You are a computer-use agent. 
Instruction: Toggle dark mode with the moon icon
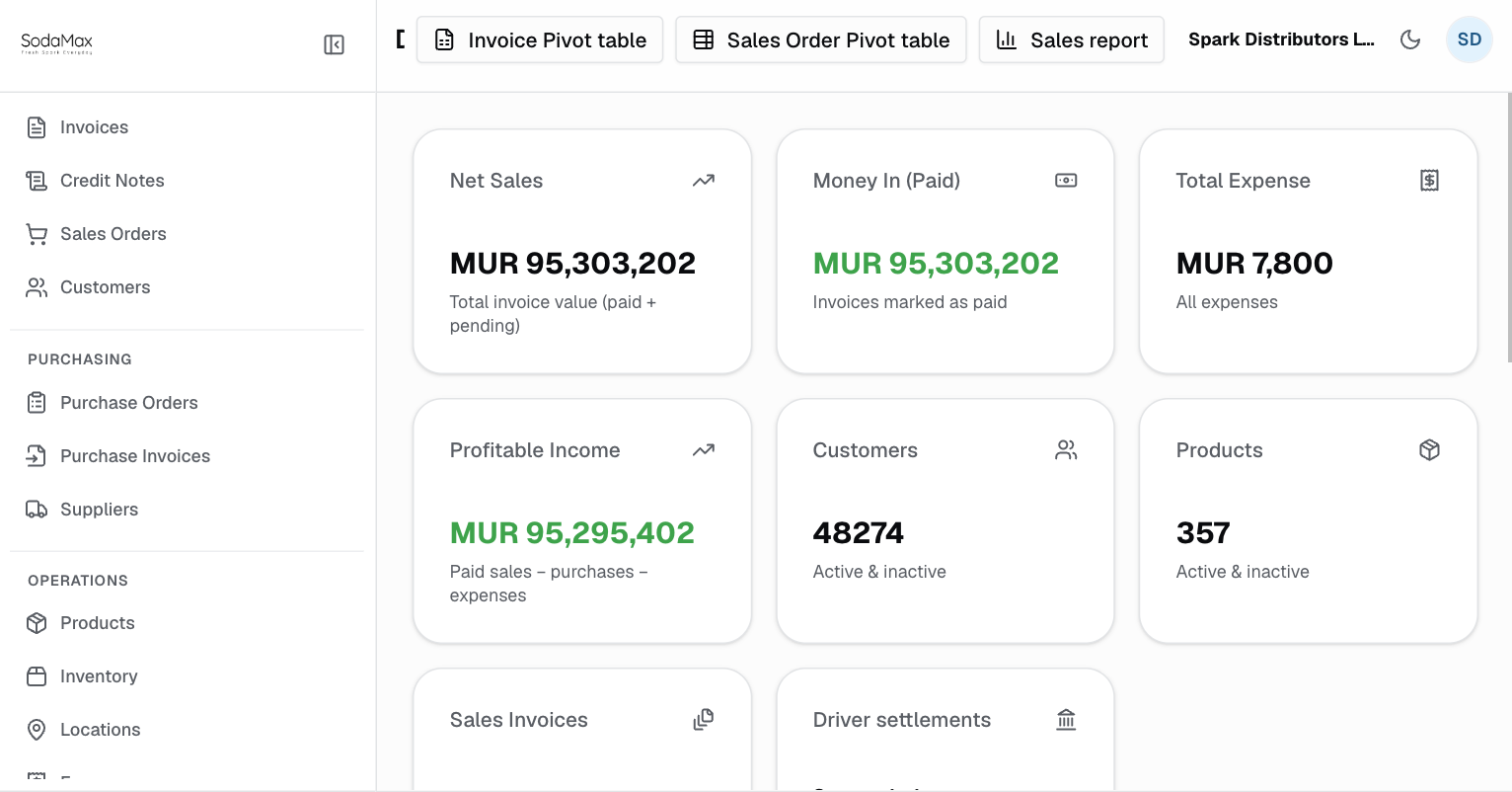click(x=1410, y=40)
